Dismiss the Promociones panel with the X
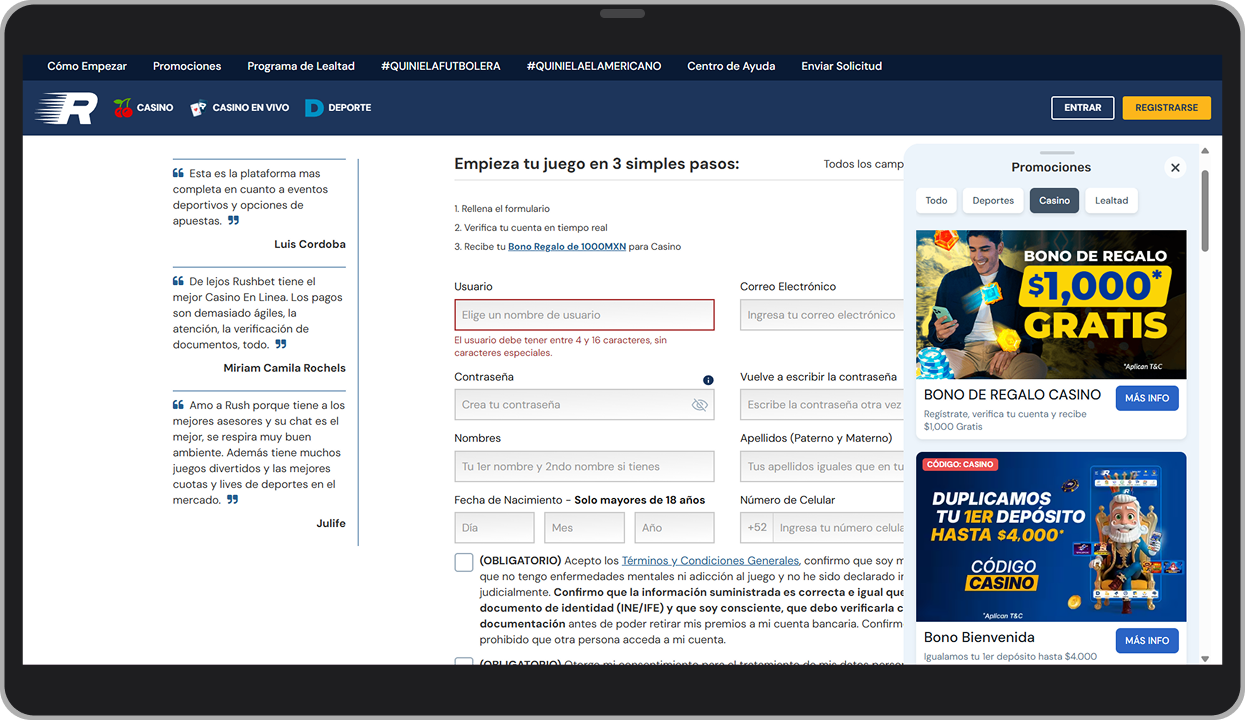The width and height of the screenshot is (1245, 720). coord(1175,167)
